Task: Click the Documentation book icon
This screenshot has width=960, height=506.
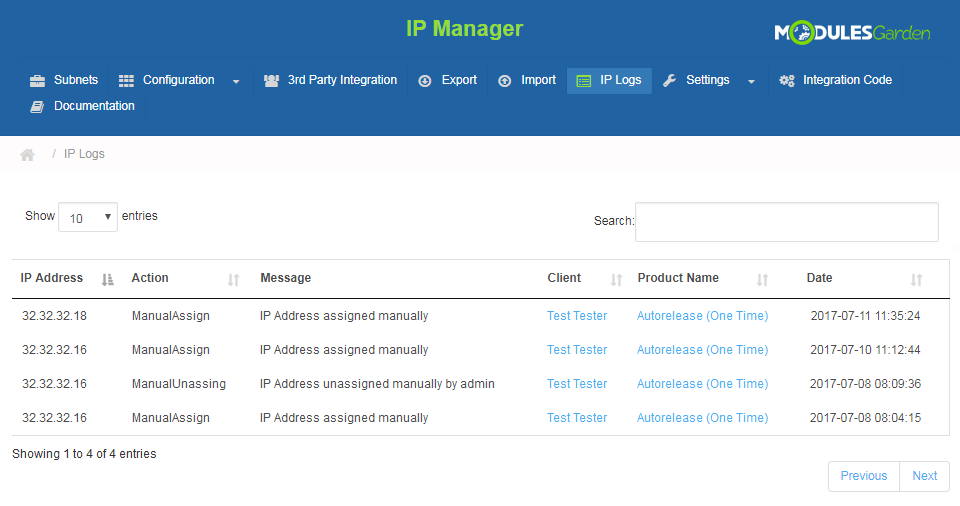Action: pos(37,107)
